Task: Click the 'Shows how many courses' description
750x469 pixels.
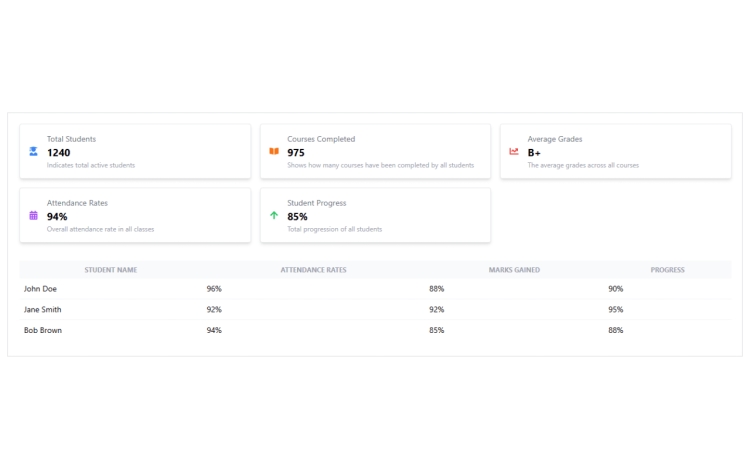Action: pos(380,165)
